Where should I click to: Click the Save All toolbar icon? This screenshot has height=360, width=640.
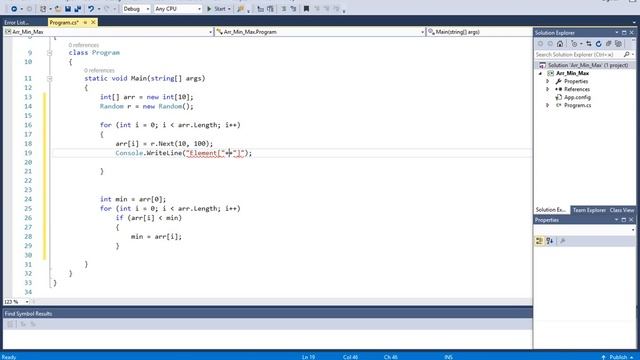[78, 9]
